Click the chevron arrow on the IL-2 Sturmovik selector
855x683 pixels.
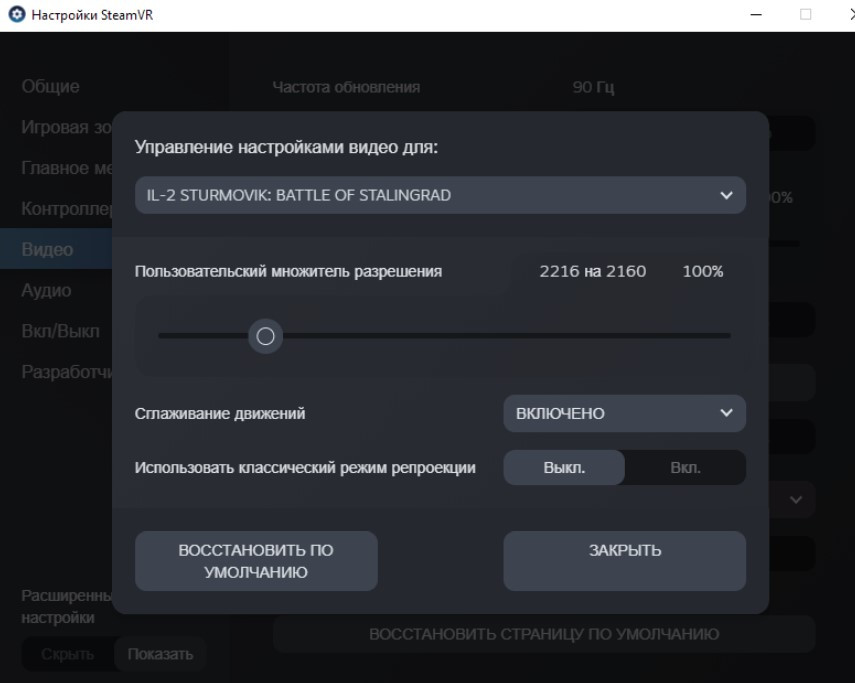(726, 195)
